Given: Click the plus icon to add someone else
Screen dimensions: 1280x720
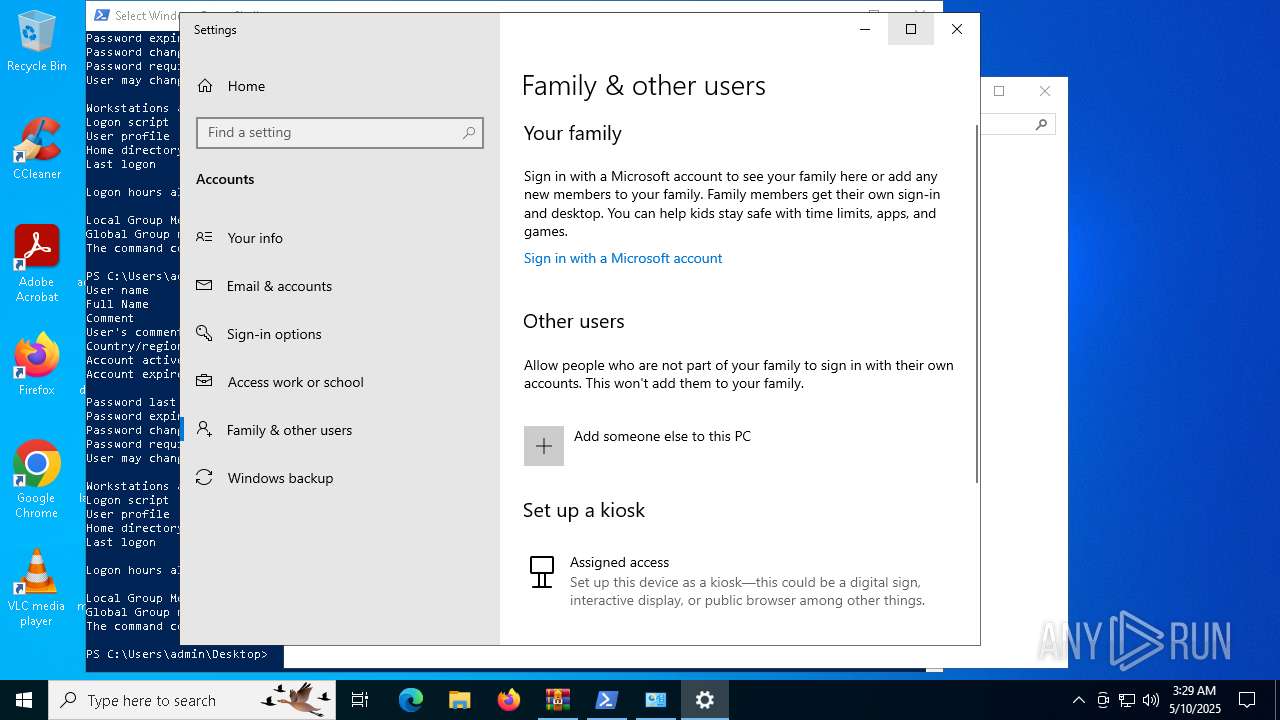Looking at the screenshot, I should click(544, 446).
